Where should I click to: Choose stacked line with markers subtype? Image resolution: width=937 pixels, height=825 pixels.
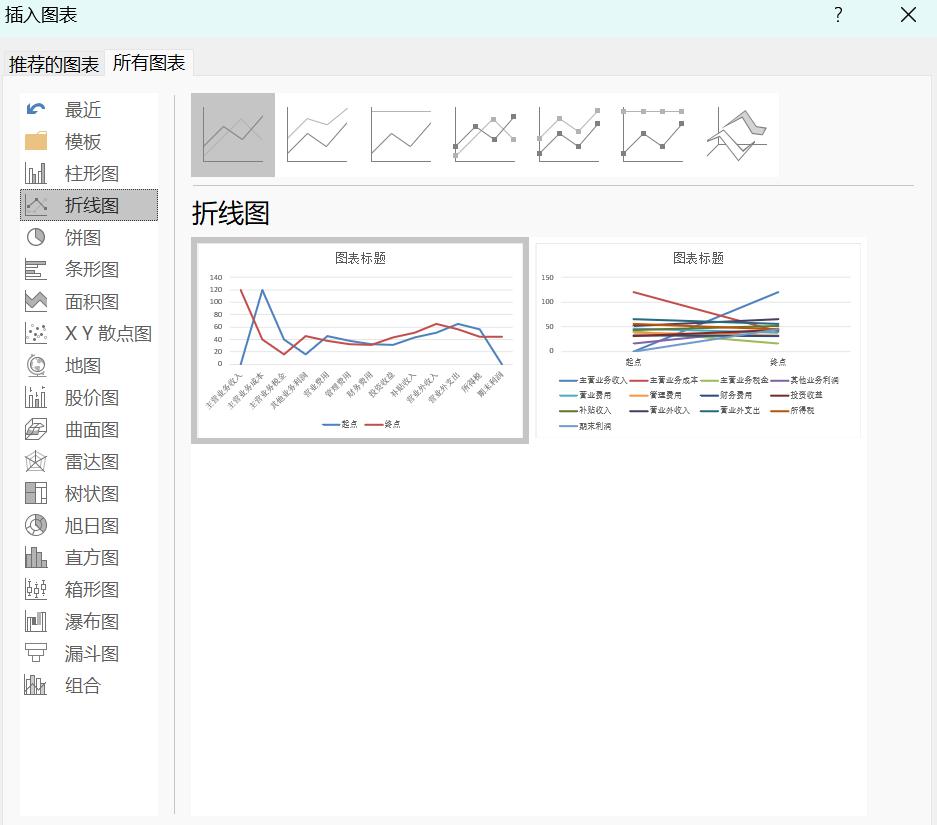(569, 134)
